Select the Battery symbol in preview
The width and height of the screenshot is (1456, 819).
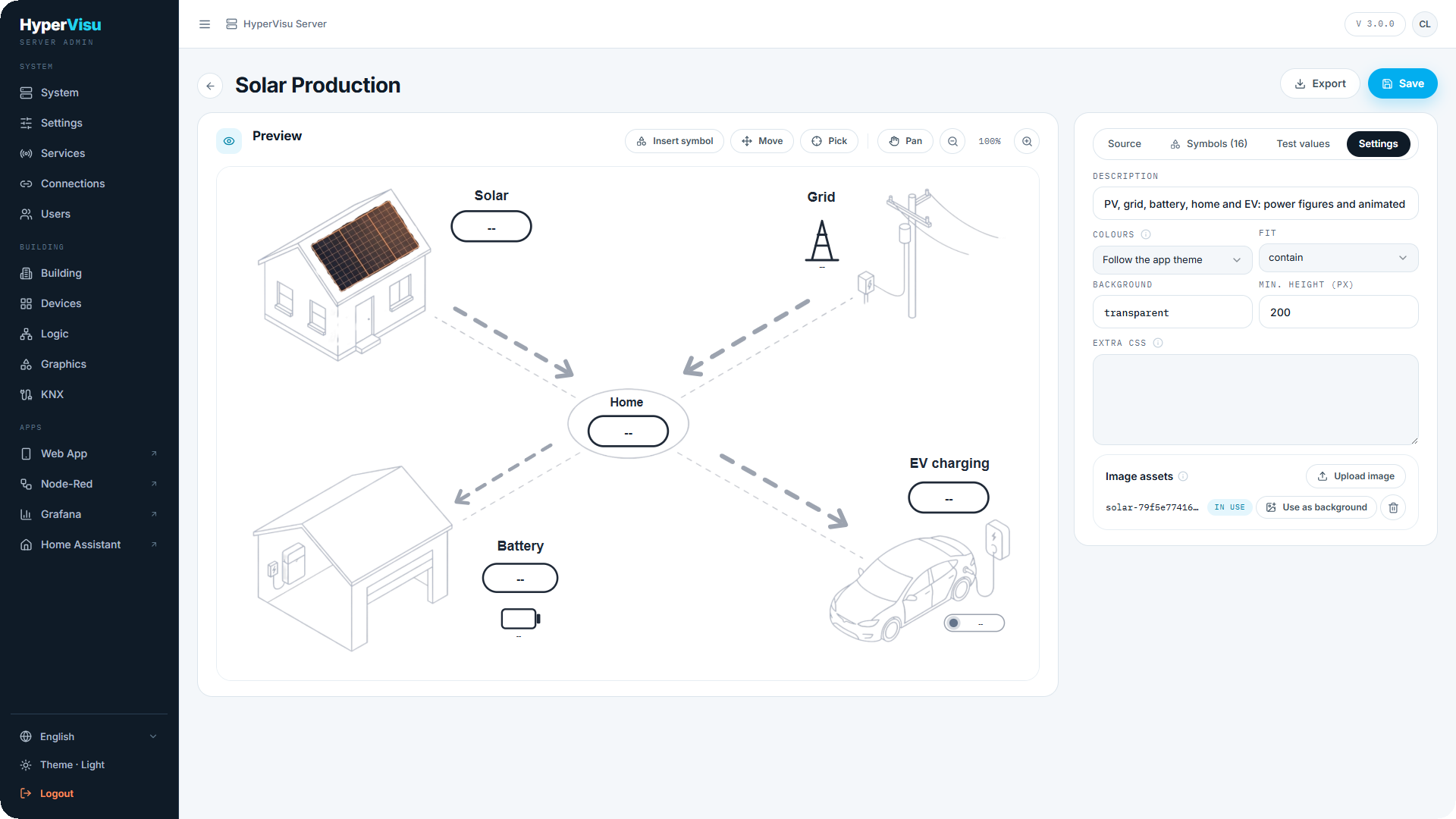click(x=520, y=619)
